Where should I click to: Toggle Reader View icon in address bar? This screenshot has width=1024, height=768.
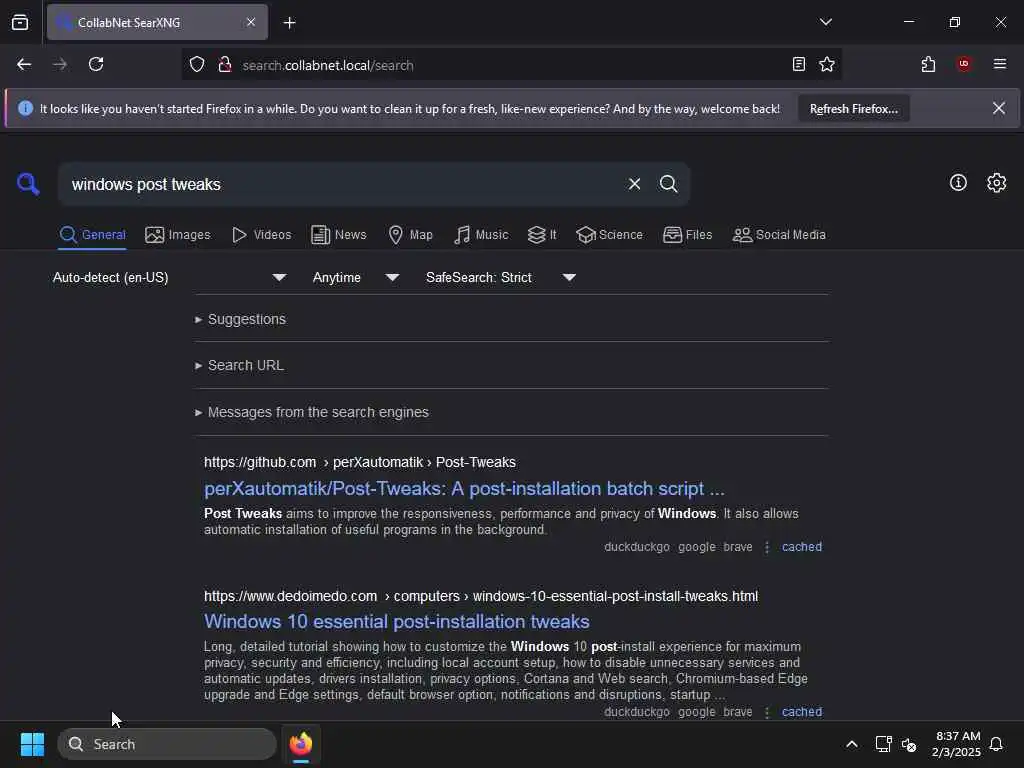click(798, 65)
